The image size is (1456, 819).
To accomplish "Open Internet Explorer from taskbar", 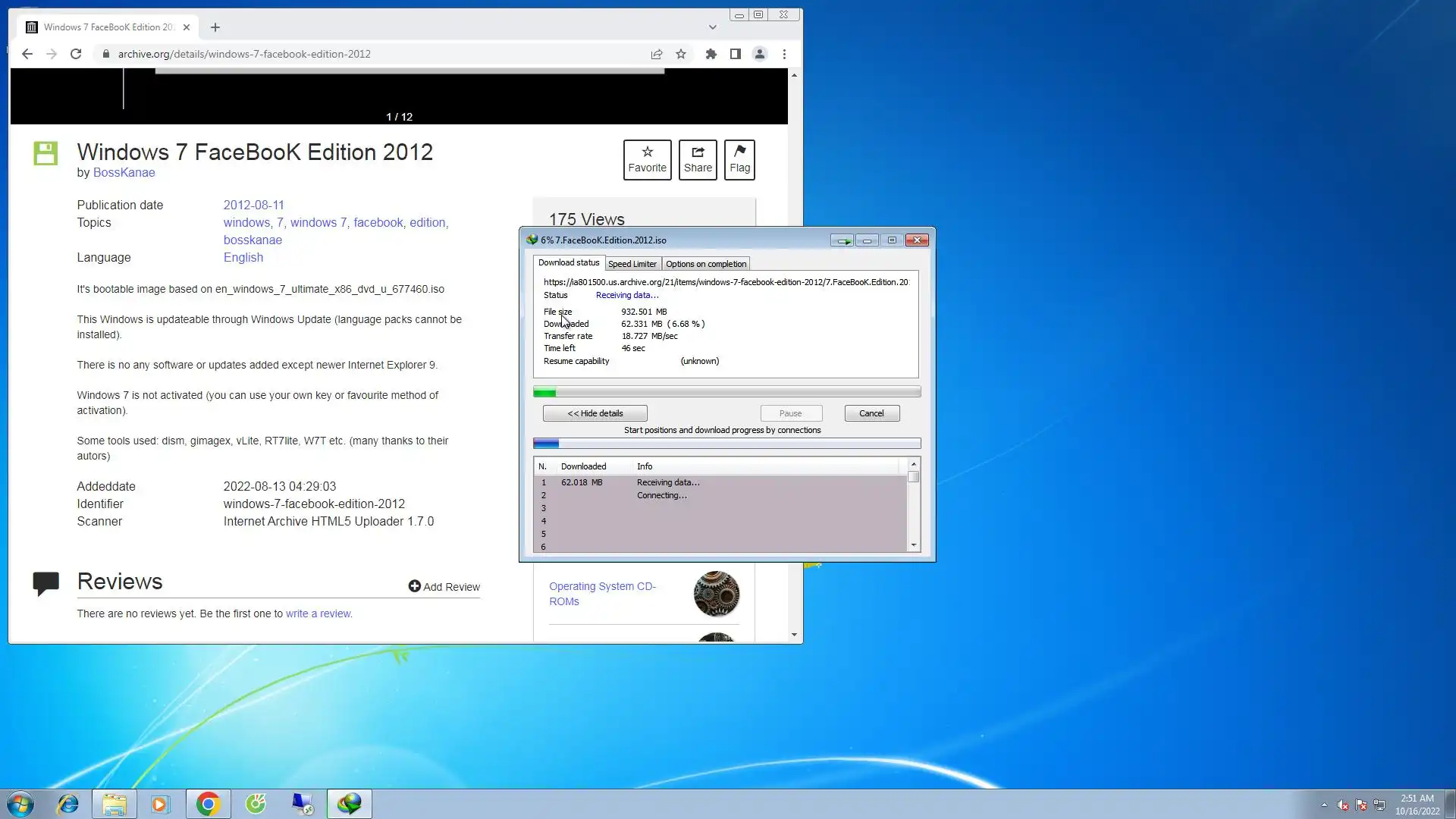I will coord(68,804).
